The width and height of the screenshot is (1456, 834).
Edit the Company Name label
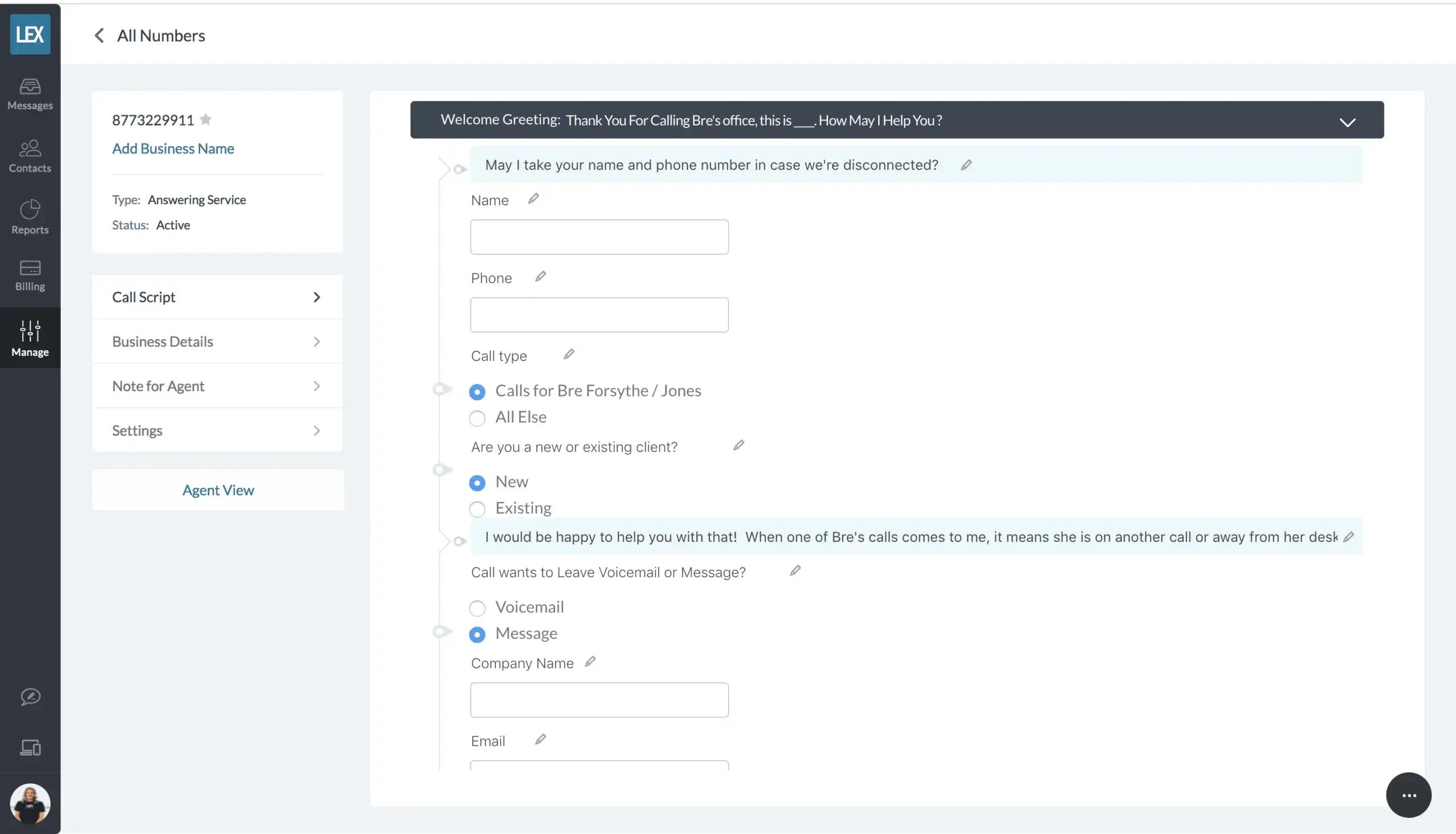point(590,662)
